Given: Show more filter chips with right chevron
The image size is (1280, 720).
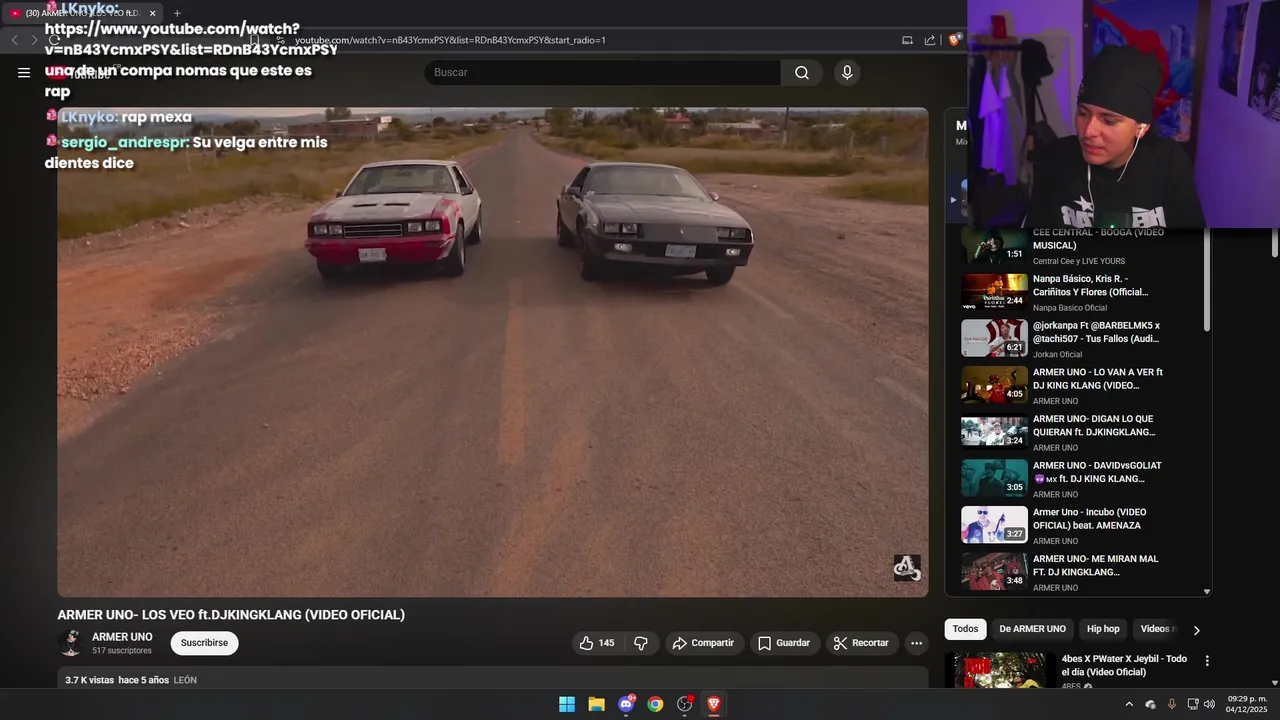Looking at the screenshot, I should point(1196,630).
